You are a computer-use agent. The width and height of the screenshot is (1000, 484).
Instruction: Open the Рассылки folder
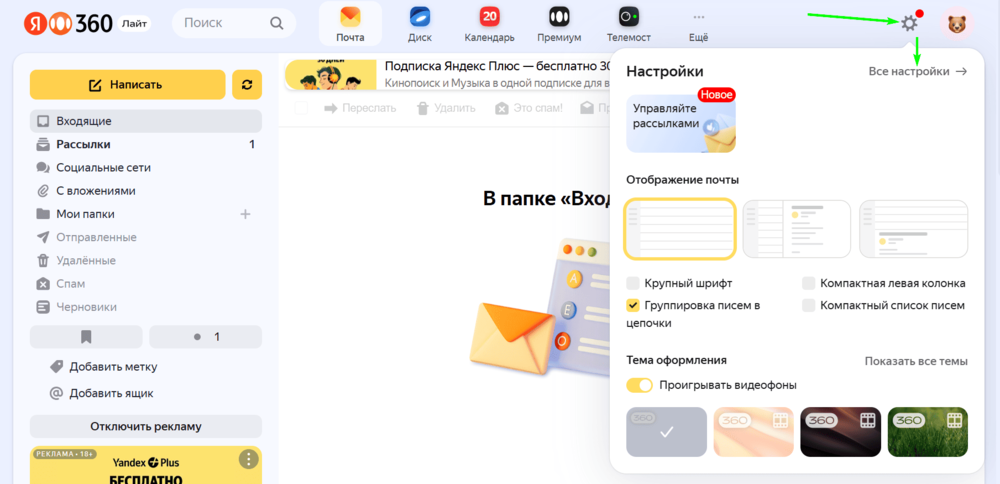145,144
